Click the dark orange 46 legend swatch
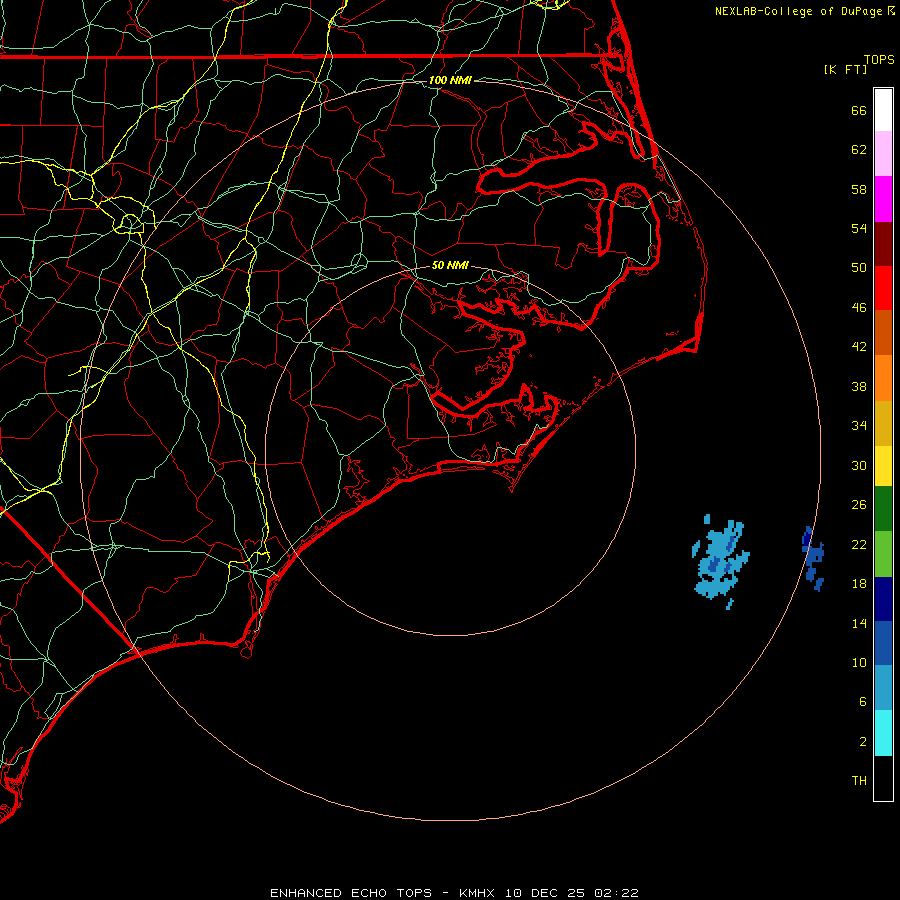900x900 pixels. click(x=883, y=333)
